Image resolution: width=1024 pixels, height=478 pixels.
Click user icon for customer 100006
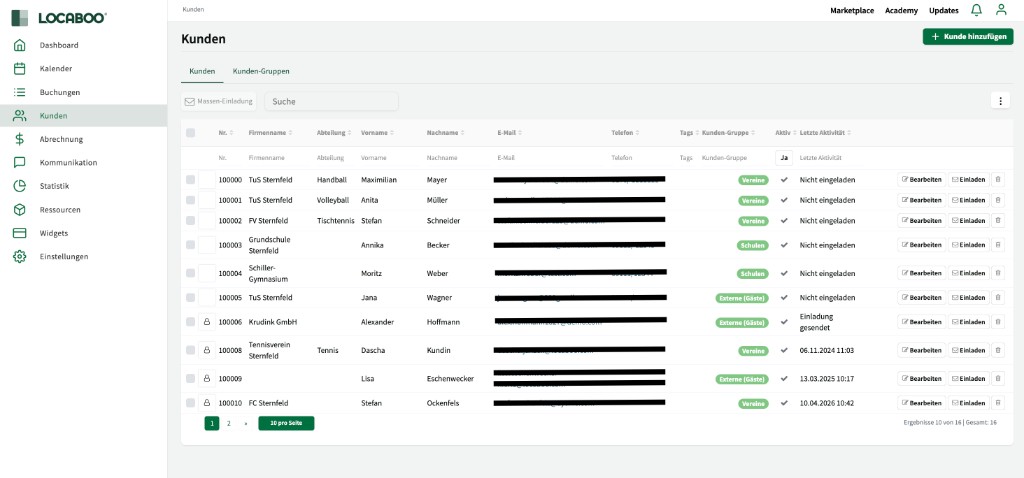coord(207,322)
